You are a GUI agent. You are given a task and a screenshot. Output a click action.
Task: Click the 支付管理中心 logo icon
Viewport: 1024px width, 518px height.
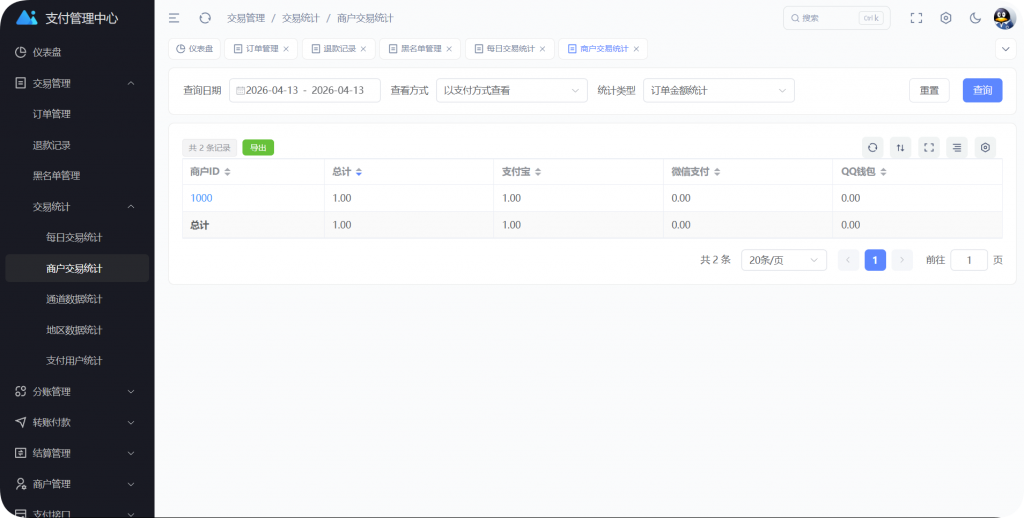click(x=27, y=18)
